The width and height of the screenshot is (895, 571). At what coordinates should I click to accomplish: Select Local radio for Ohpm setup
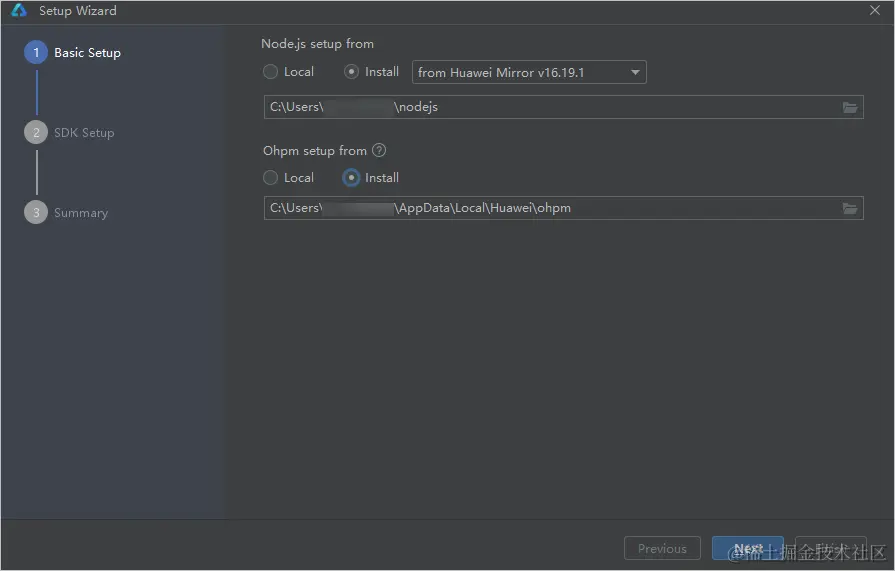click(270, 178)
